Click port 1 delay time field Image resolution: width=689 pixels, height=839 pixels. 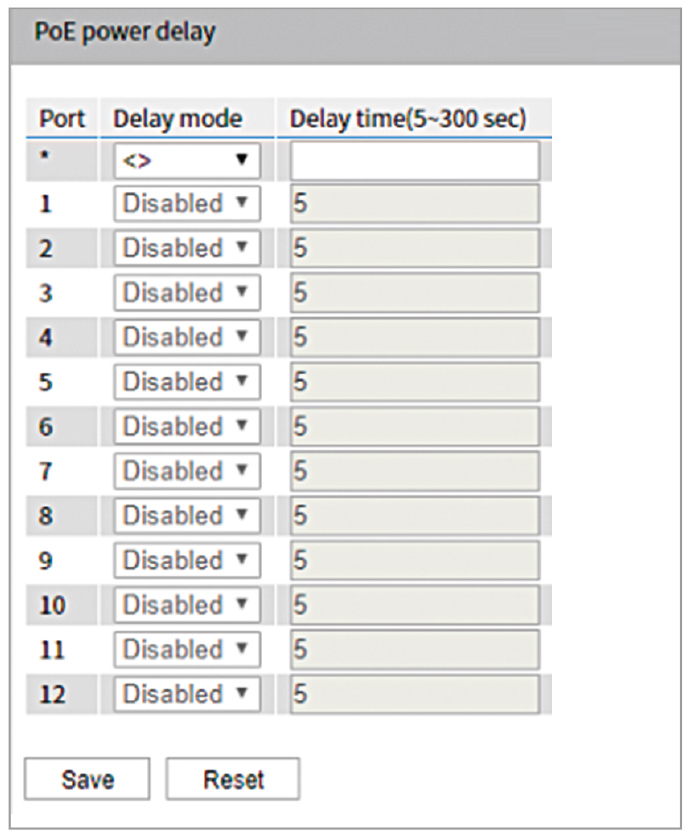414,204
